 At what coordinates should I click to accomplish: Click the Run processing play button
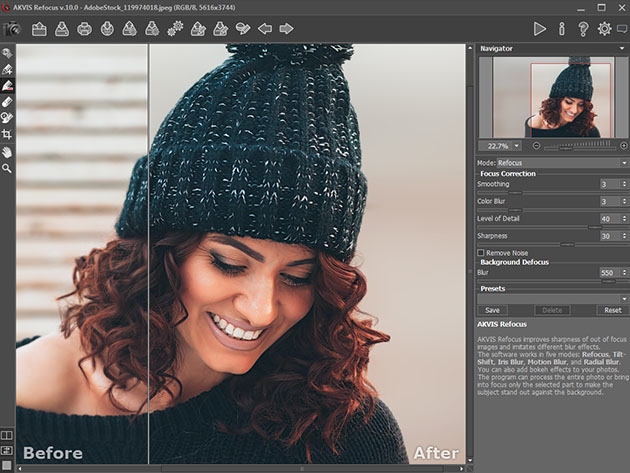click(x=540, y=29)
